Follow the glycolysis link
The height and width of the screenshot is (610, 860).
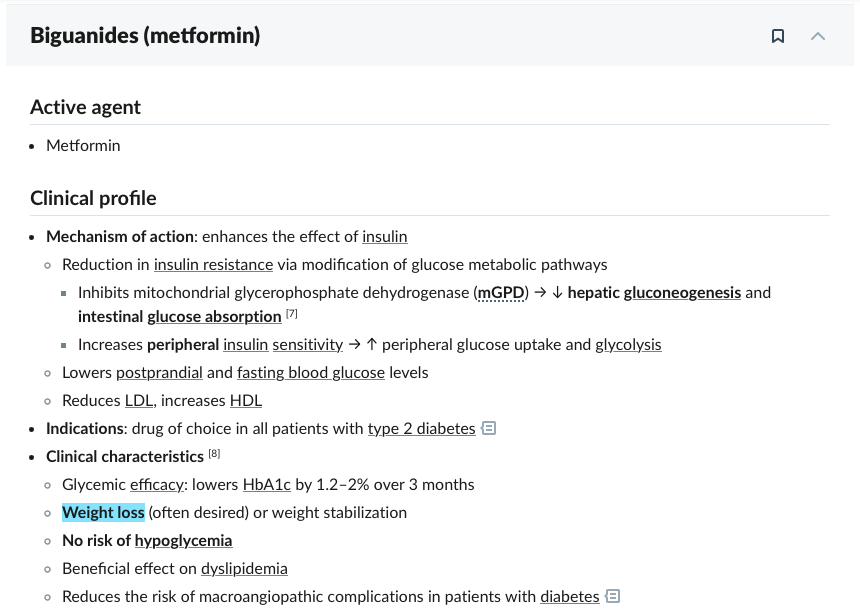628,345
